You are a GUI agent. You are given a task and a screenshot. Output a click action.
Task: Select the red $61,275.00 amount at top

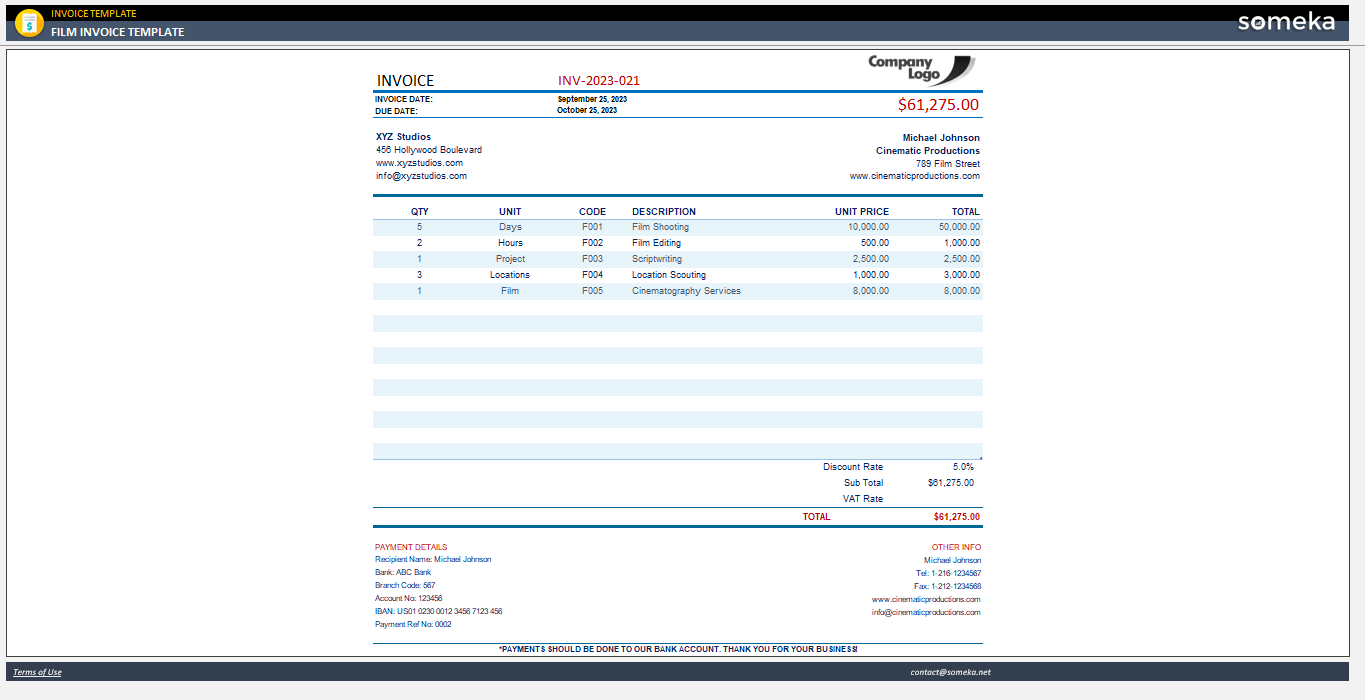coord(938,104)
